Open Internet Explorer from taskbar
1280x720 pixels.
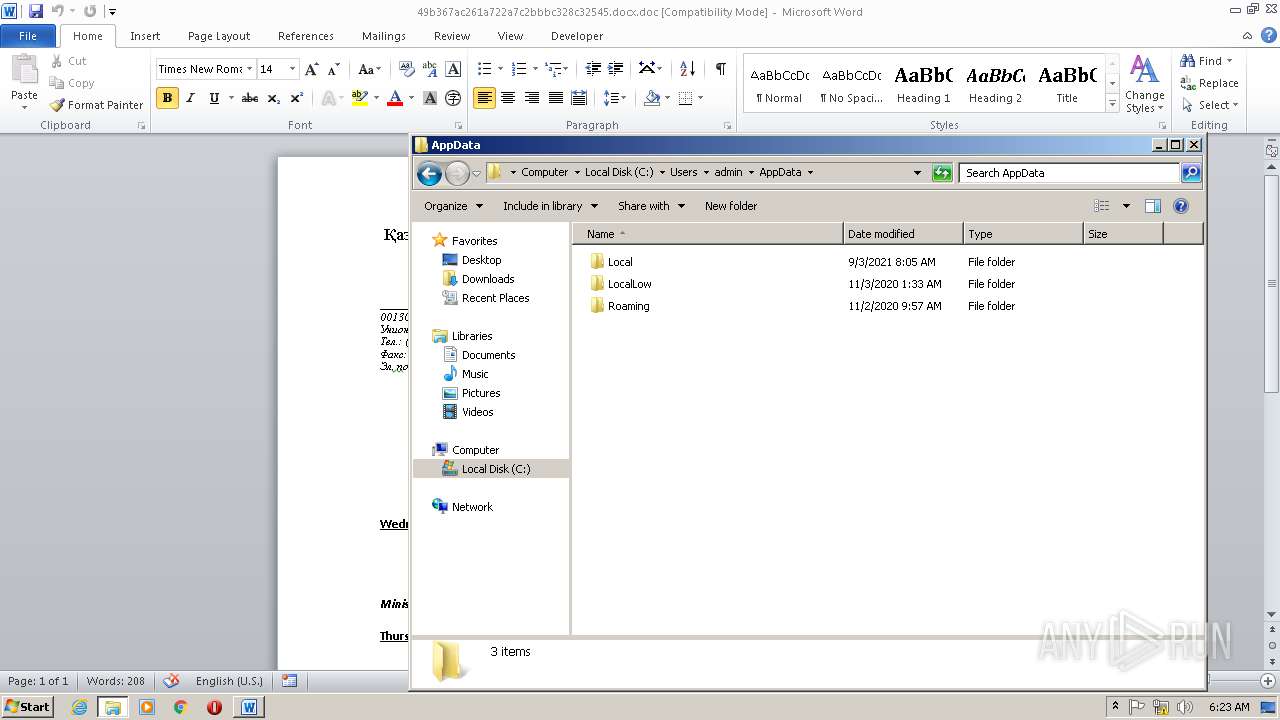coord(79,707)
